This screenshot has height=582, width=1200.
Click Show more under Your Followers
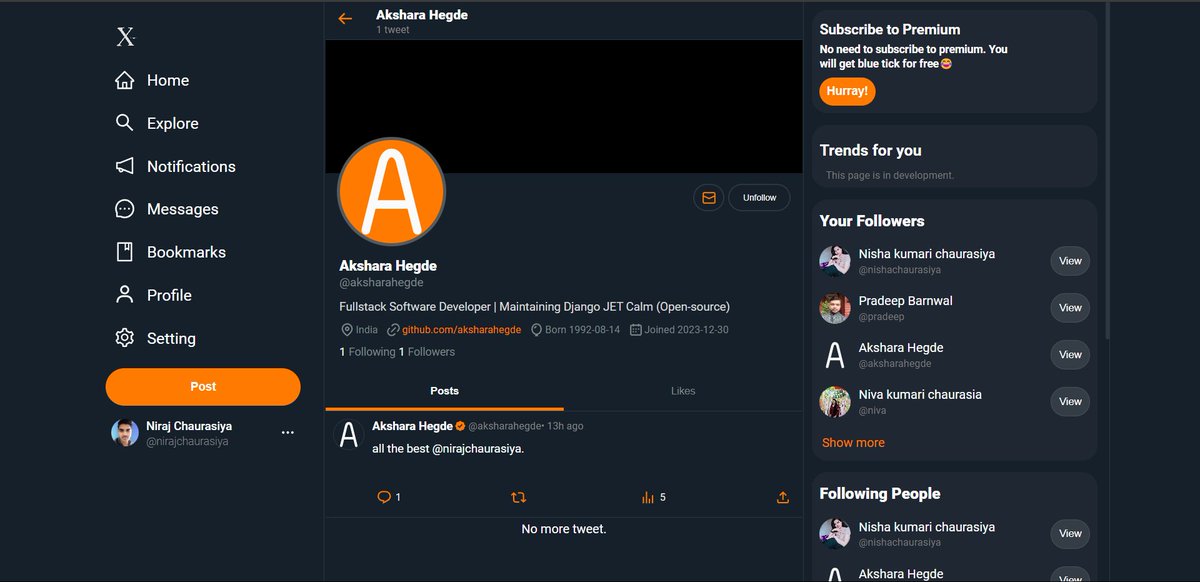(853, 443)
